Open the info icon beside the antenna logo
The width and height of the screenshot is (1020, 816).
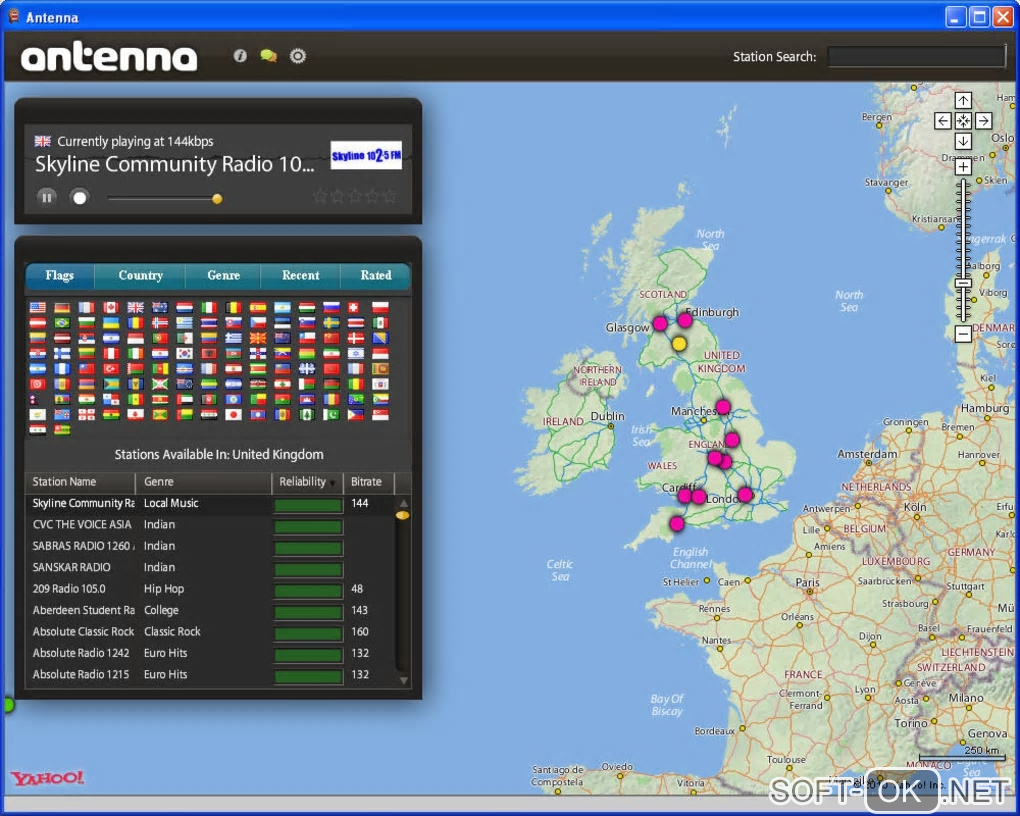[240, 56]
